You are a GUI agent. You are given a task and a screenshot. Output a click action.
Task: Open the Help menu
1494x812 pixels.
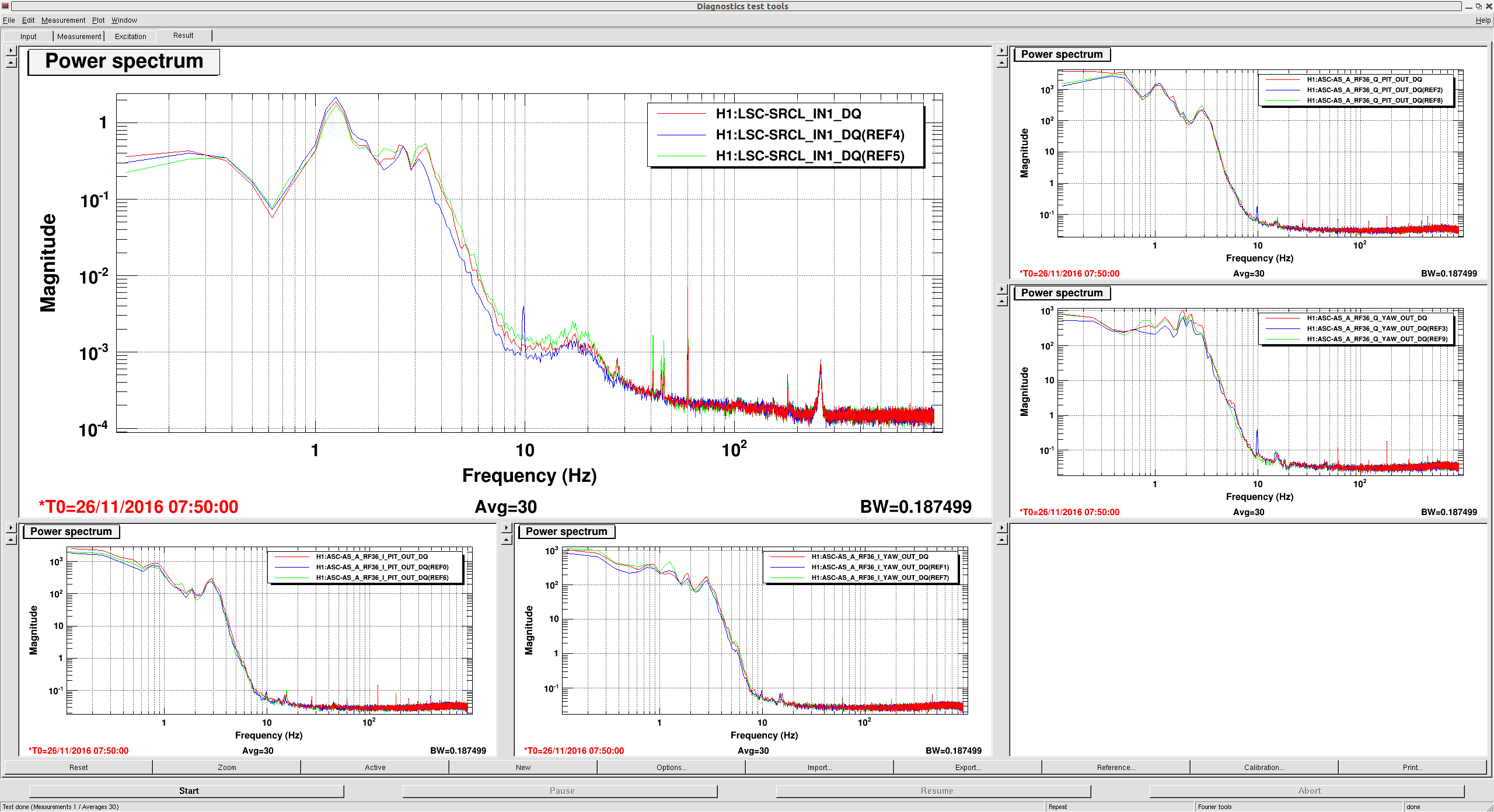pos(1483,20)
